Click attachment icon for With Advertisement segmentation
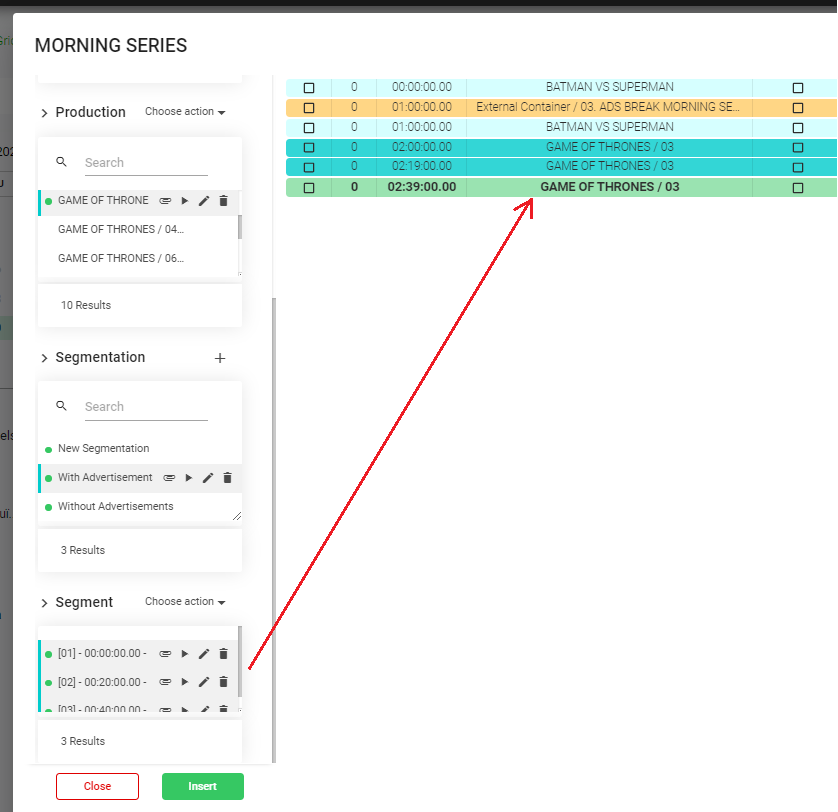 [169, 478]
